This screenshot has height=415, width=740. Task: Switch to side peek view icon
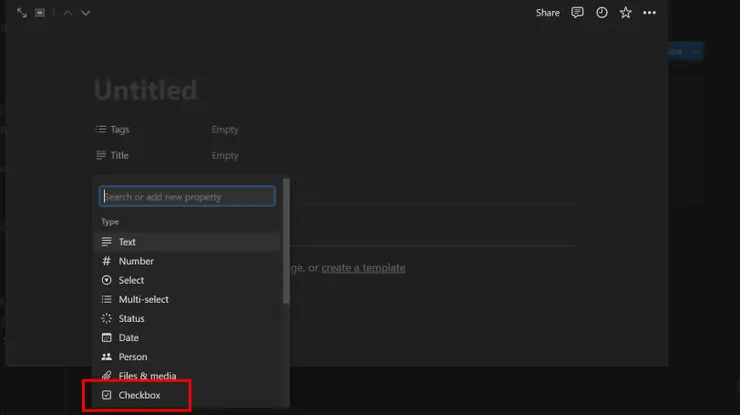pos(40,13)
